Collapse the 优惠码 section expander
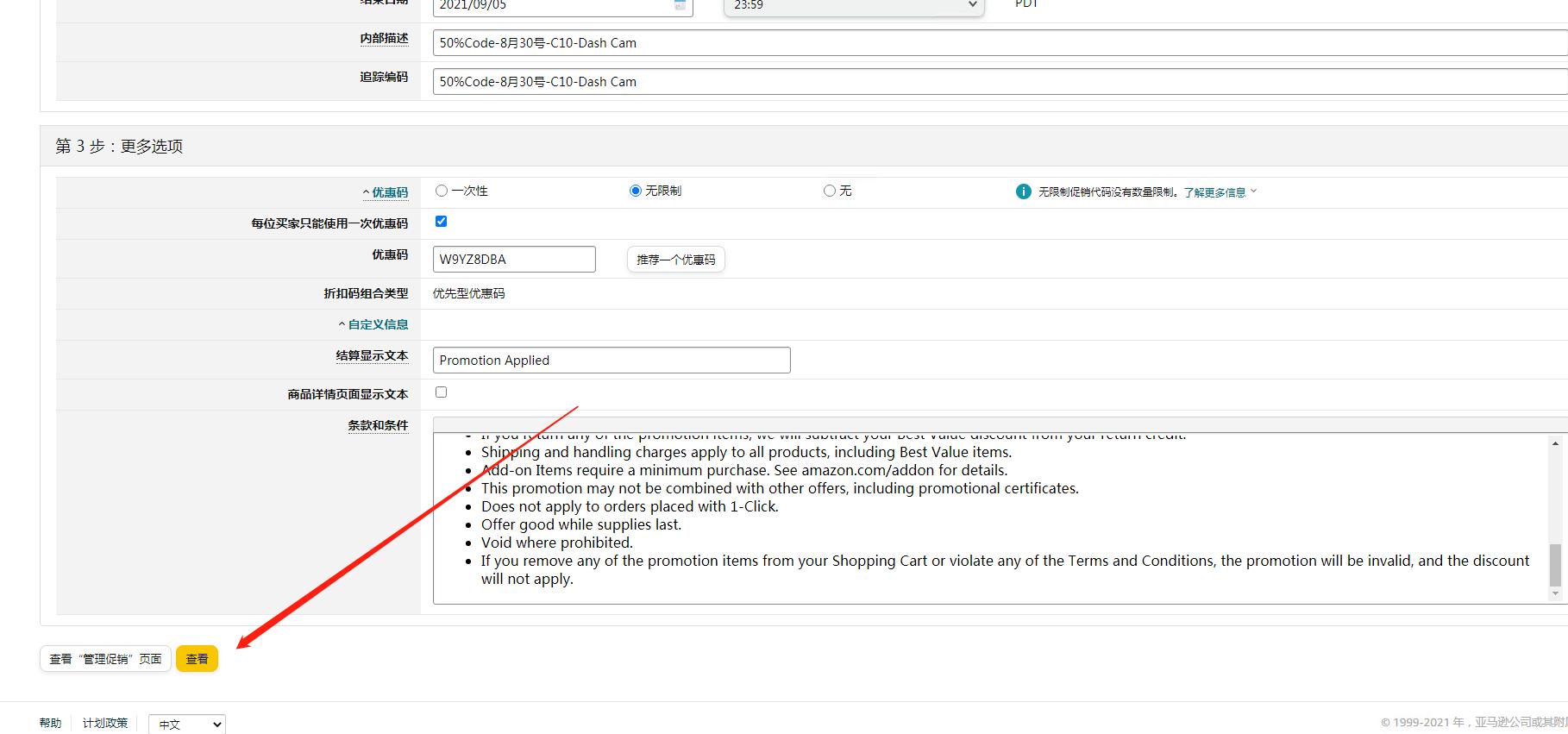Image resolution: width=1568 pixels, height=734 pixels. point(386,192)
